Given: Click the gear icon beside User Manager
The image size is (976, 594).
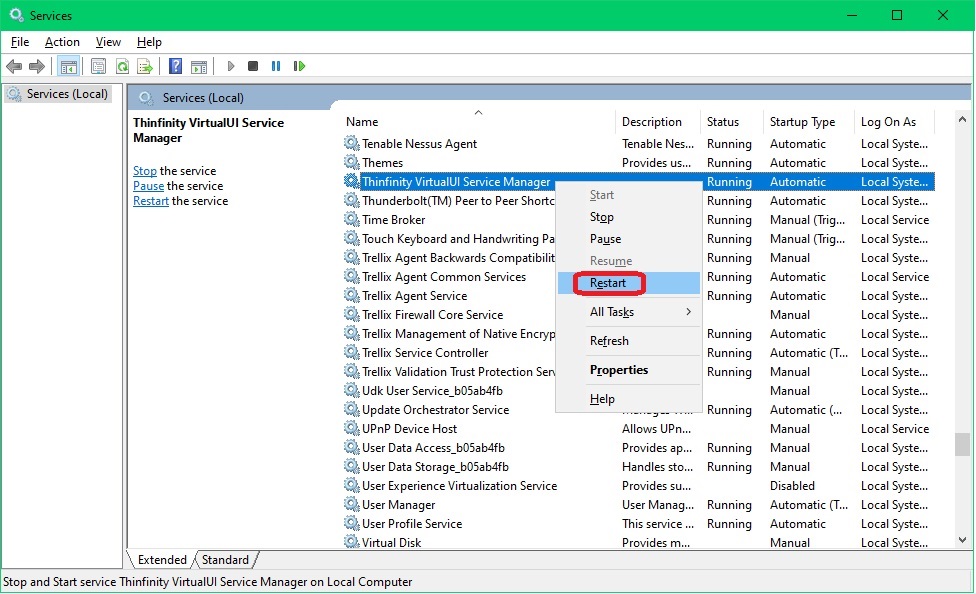Looking at the screenshot, I should tap(352, 504).
